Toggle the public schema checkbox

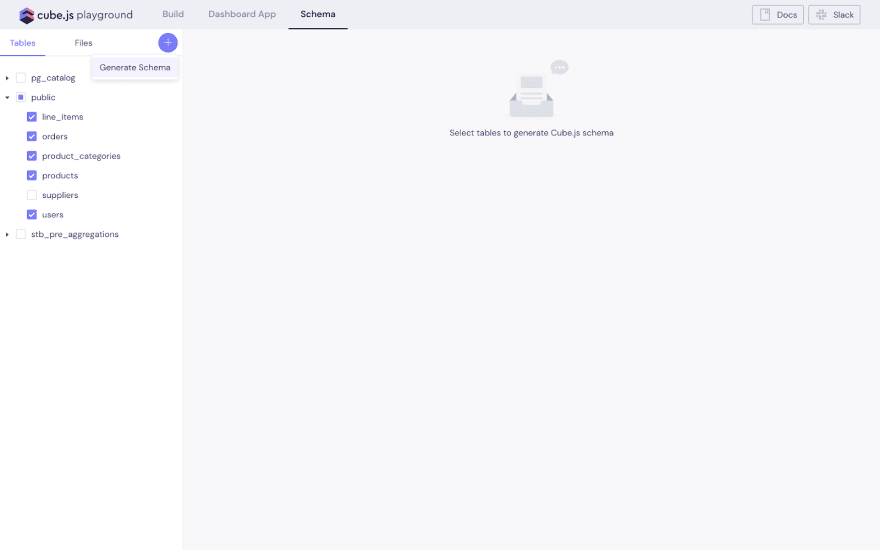click(21, 97)
